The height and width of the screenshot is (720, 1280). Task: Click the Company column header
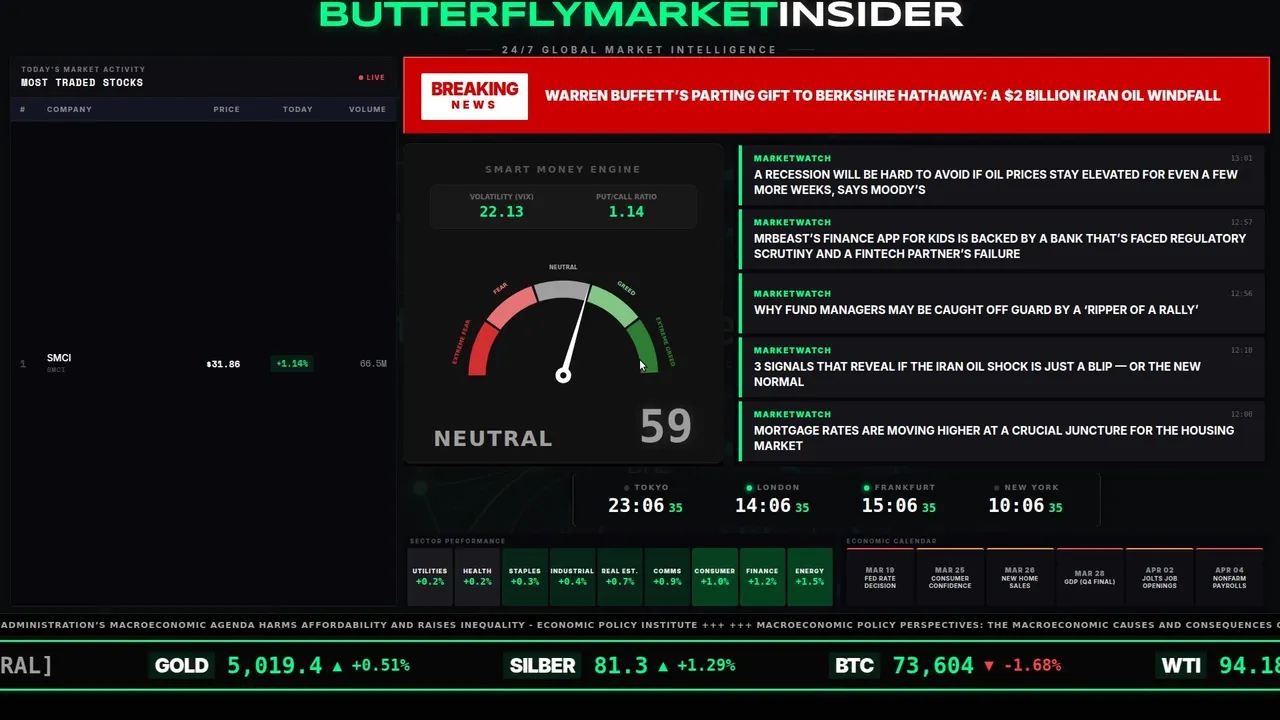pyautogui.click(x=69, y=109)
